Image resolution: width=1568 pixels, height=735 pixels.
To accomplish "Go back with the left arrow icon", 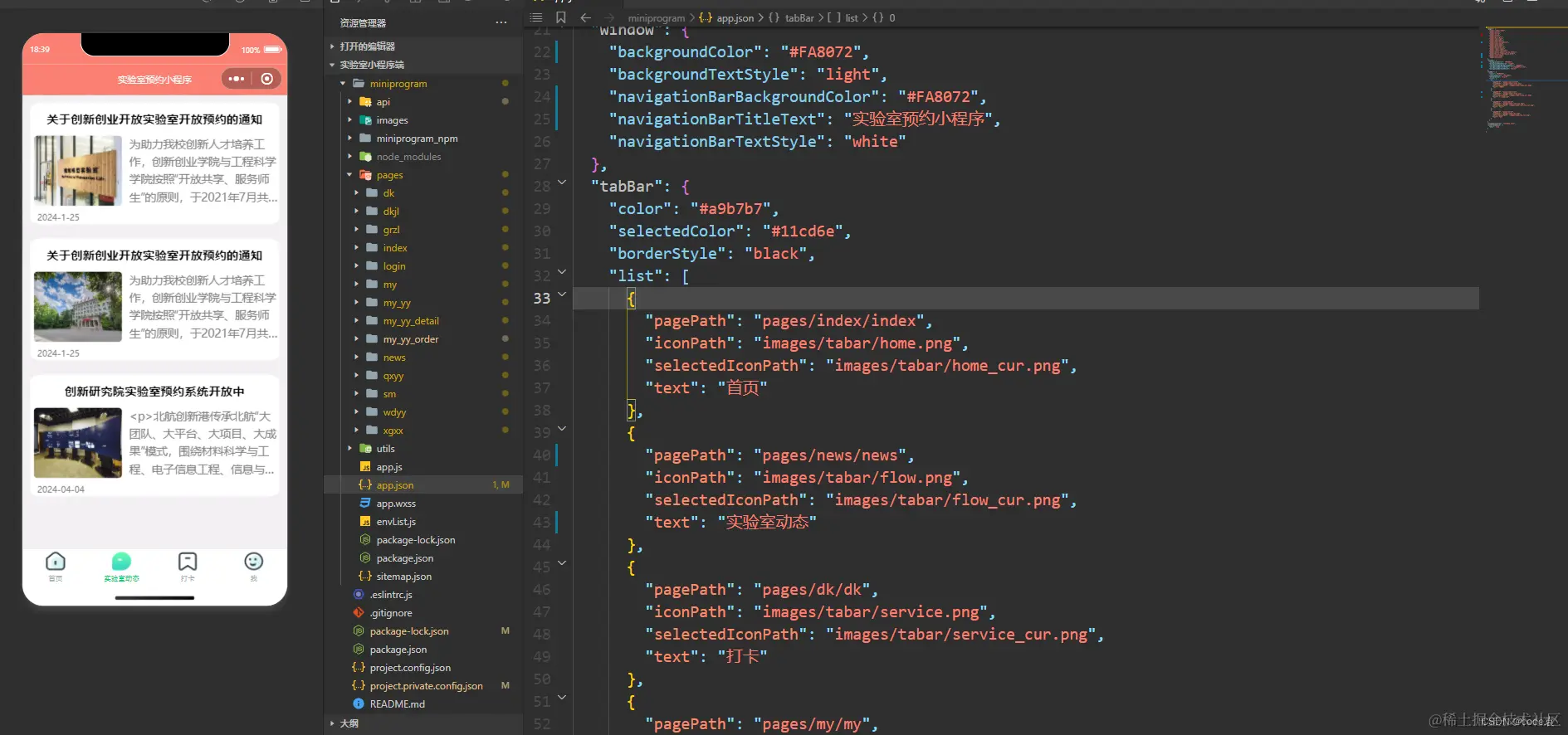I will [x=586, y=17].
